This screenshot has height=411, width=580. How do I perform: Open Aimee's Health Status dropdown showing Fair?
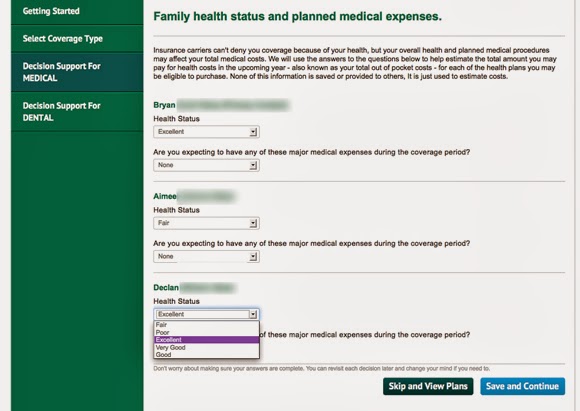(206, 223)
